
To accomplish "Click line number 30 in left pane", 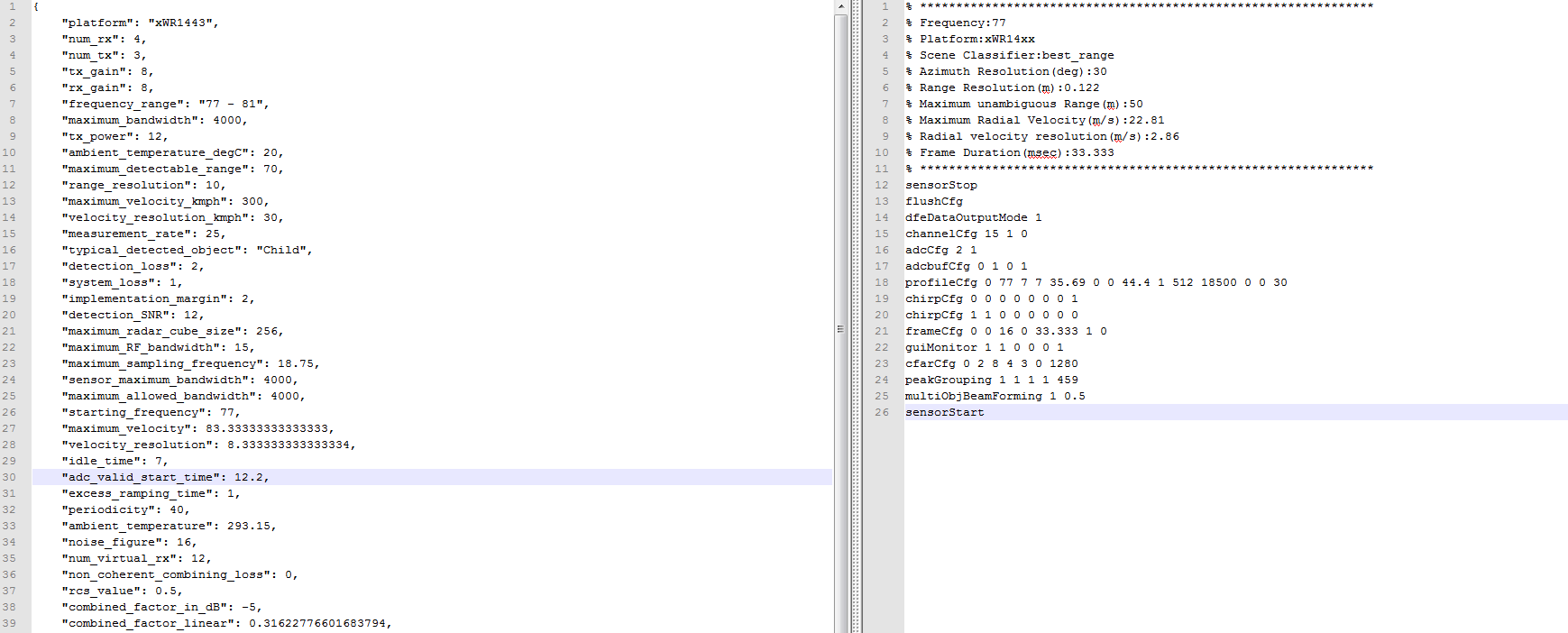I will pyautogui.click(x=9, y=477).
